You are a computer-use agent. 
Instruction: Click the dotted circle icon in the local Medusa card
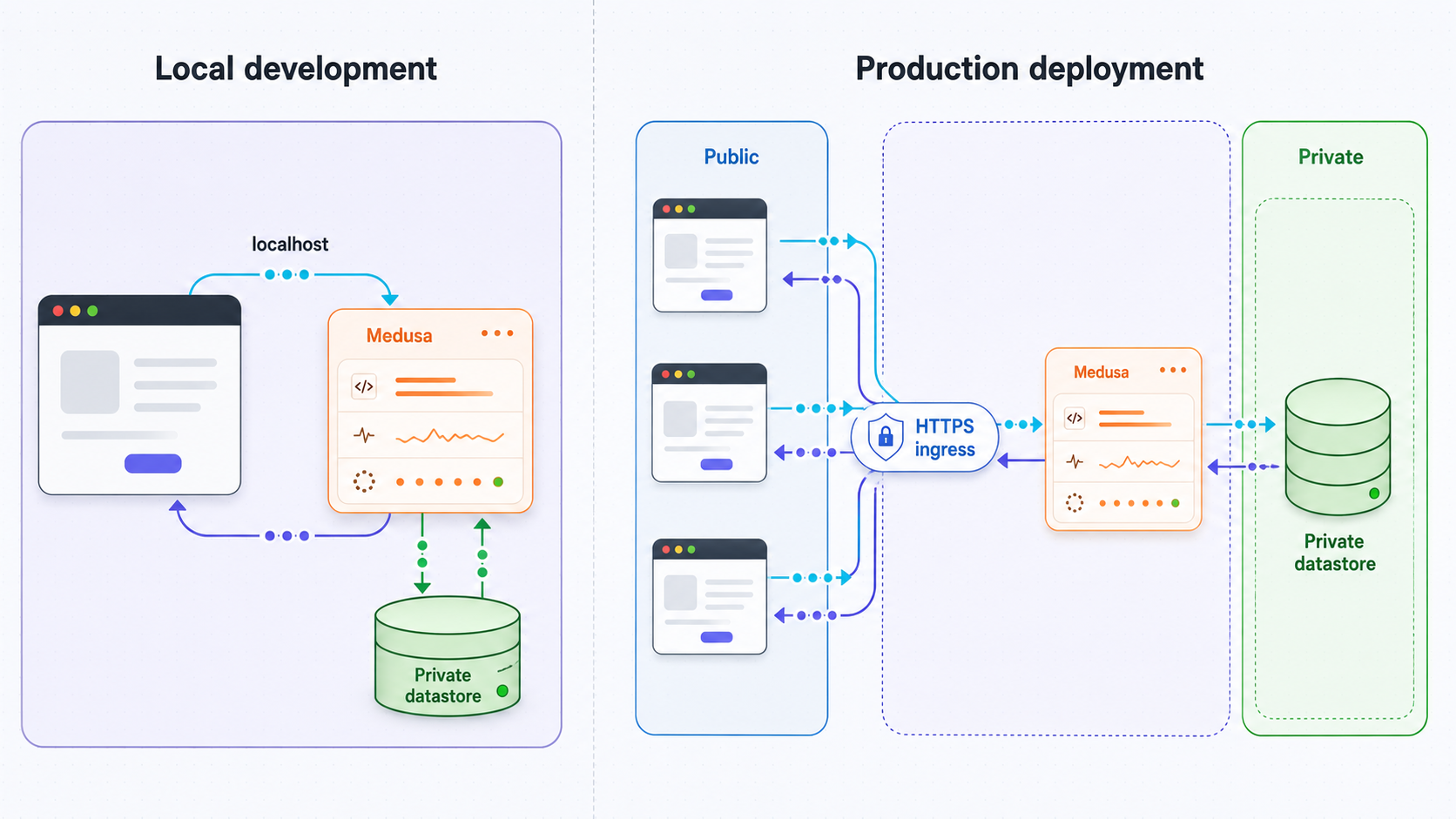(364, 481)
